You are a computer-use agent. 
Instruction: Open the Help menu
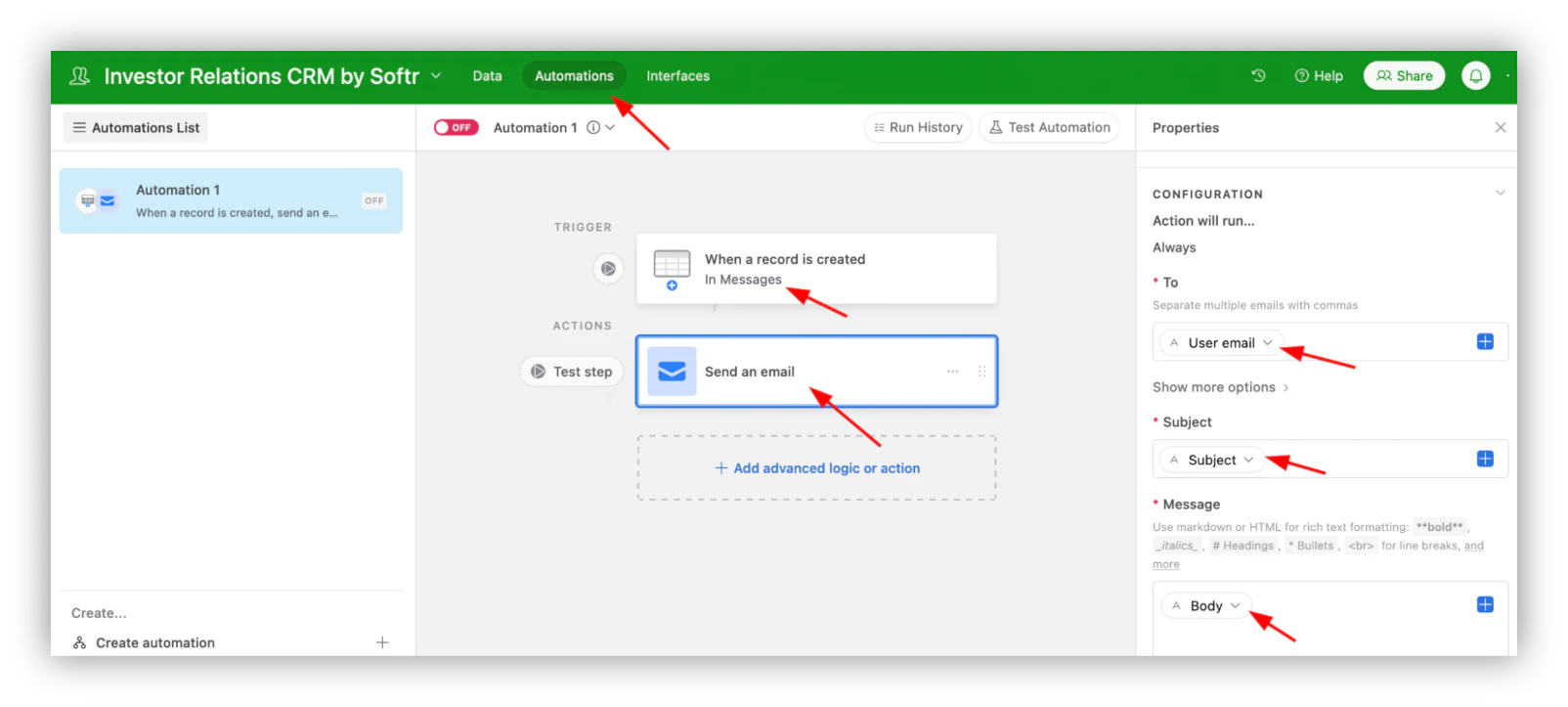1319,75
